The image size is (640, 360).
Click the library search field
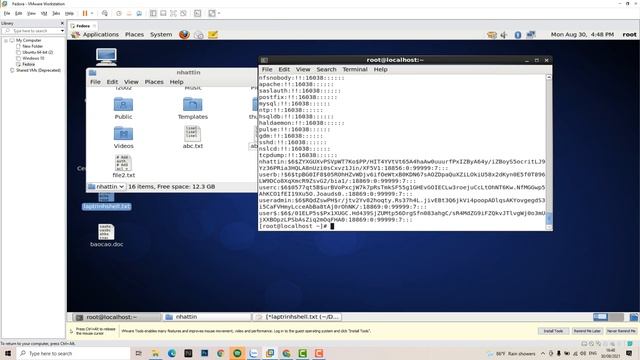point(31,31)
